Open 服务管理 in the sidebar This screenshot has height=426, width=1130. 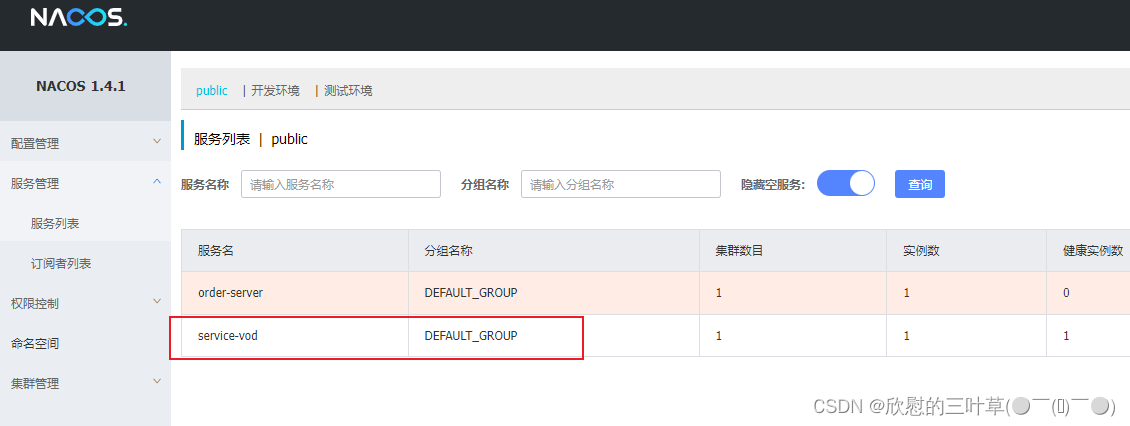tap(35, 184)
